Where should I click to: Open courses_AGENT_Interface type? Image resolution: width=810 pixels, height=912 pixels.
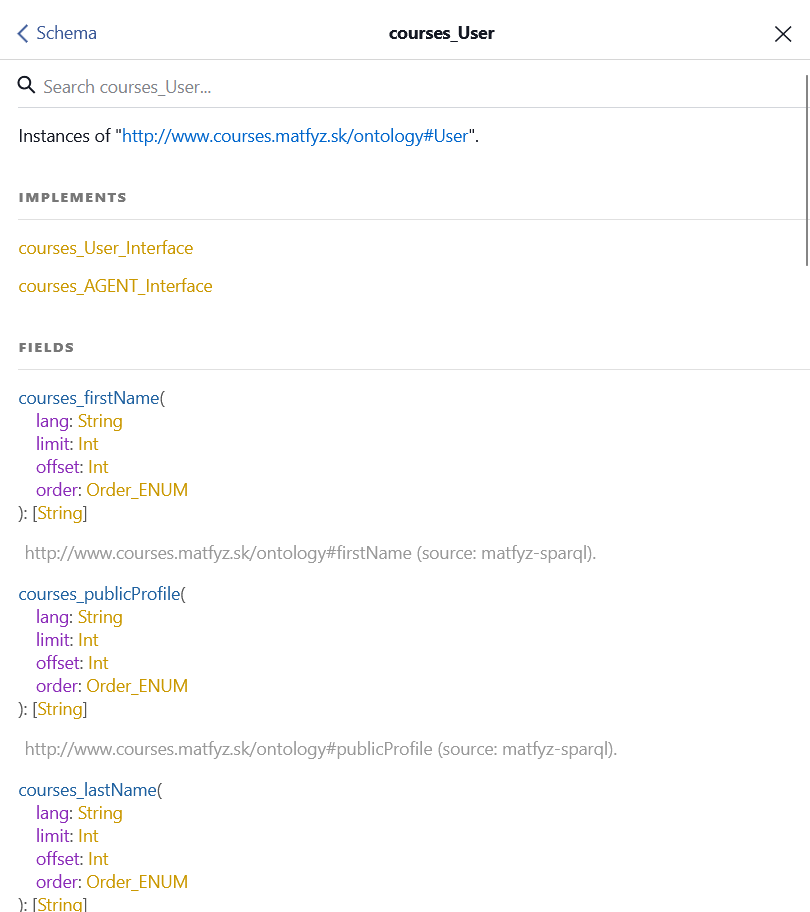click(x=115, y=286)
